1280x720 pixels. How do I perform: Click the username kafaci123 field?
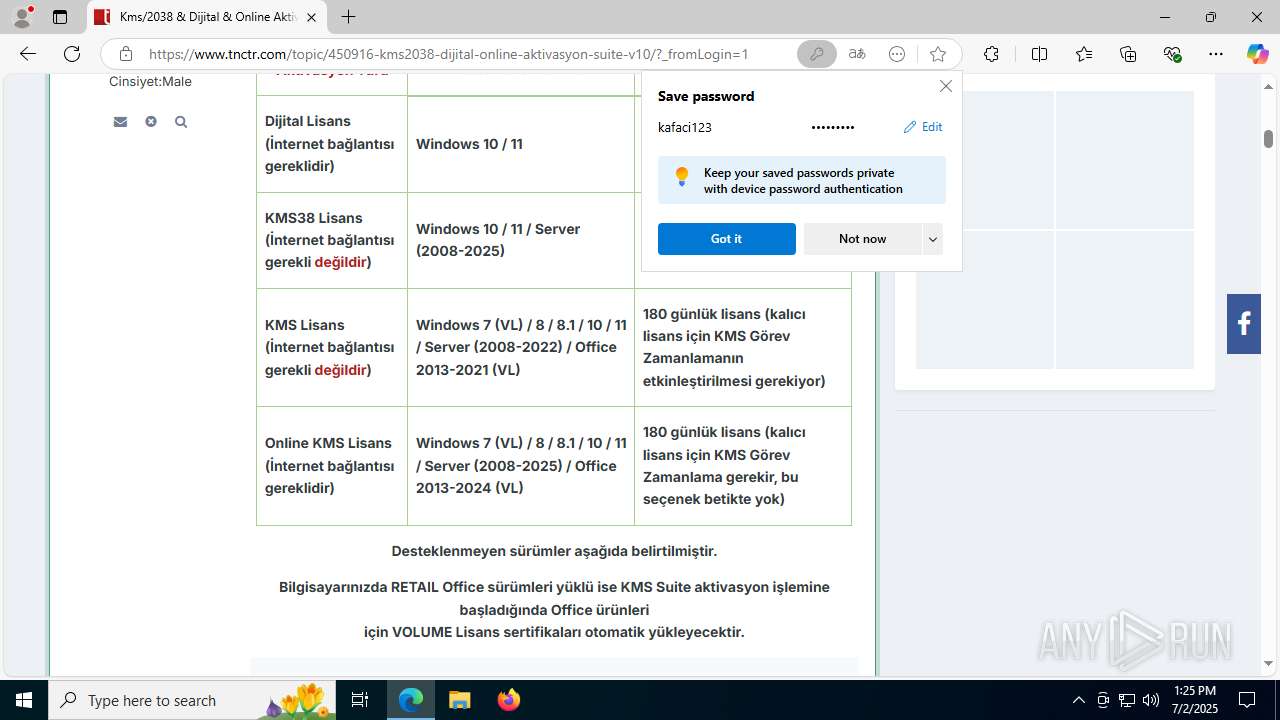tap(685, 127)
